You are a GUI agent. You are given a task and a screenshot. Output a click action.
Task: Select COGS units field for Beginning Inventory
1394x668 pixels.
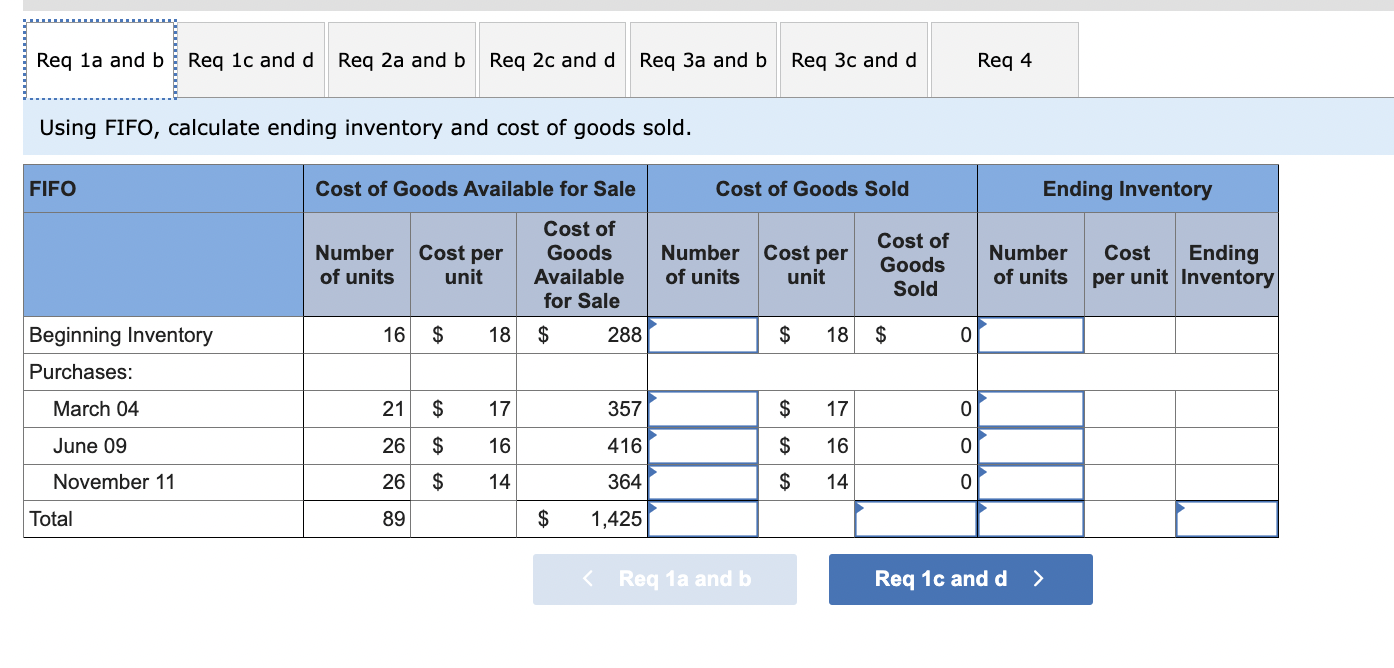pos(703,335)
